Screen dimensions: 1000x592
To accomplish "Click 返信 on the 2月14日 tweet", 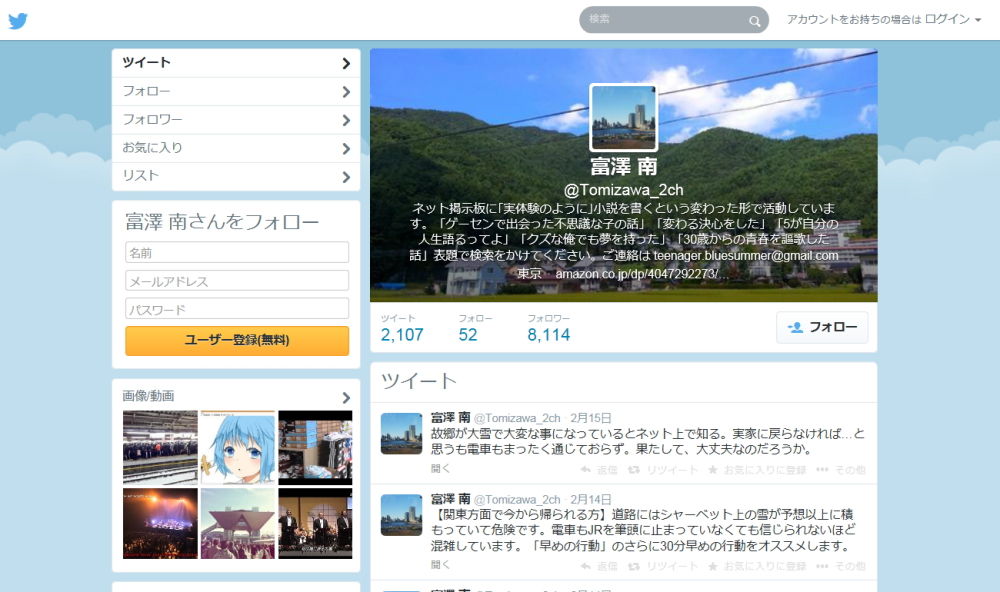I will coord(607,566).
